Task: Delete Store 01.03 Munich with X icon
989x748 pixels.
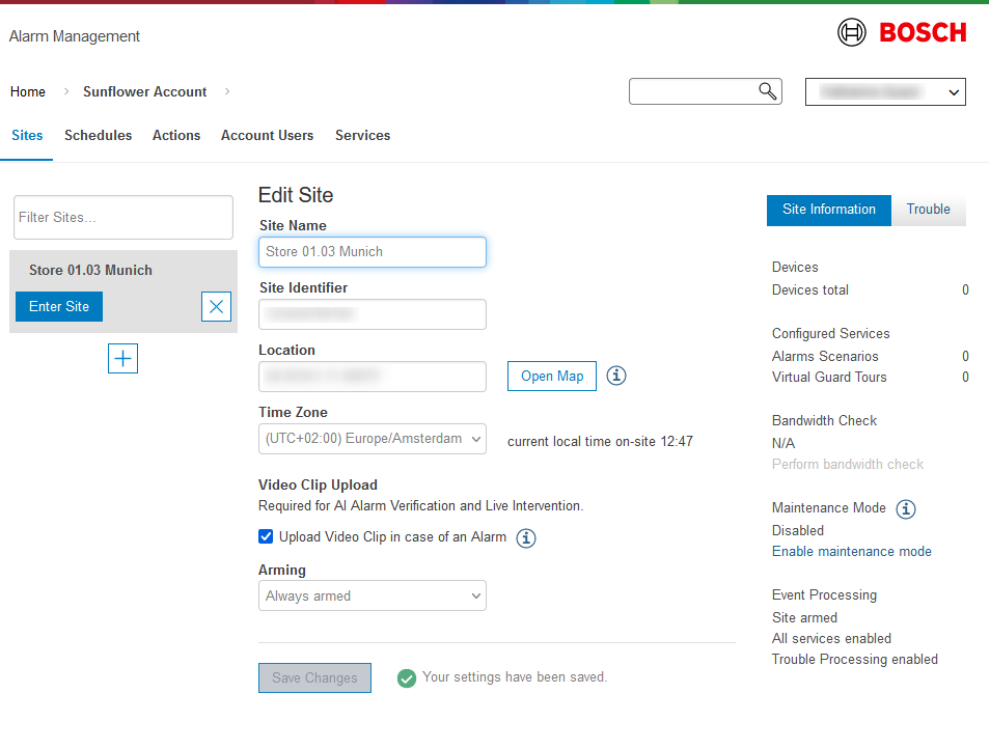Action: coord(216,307)
